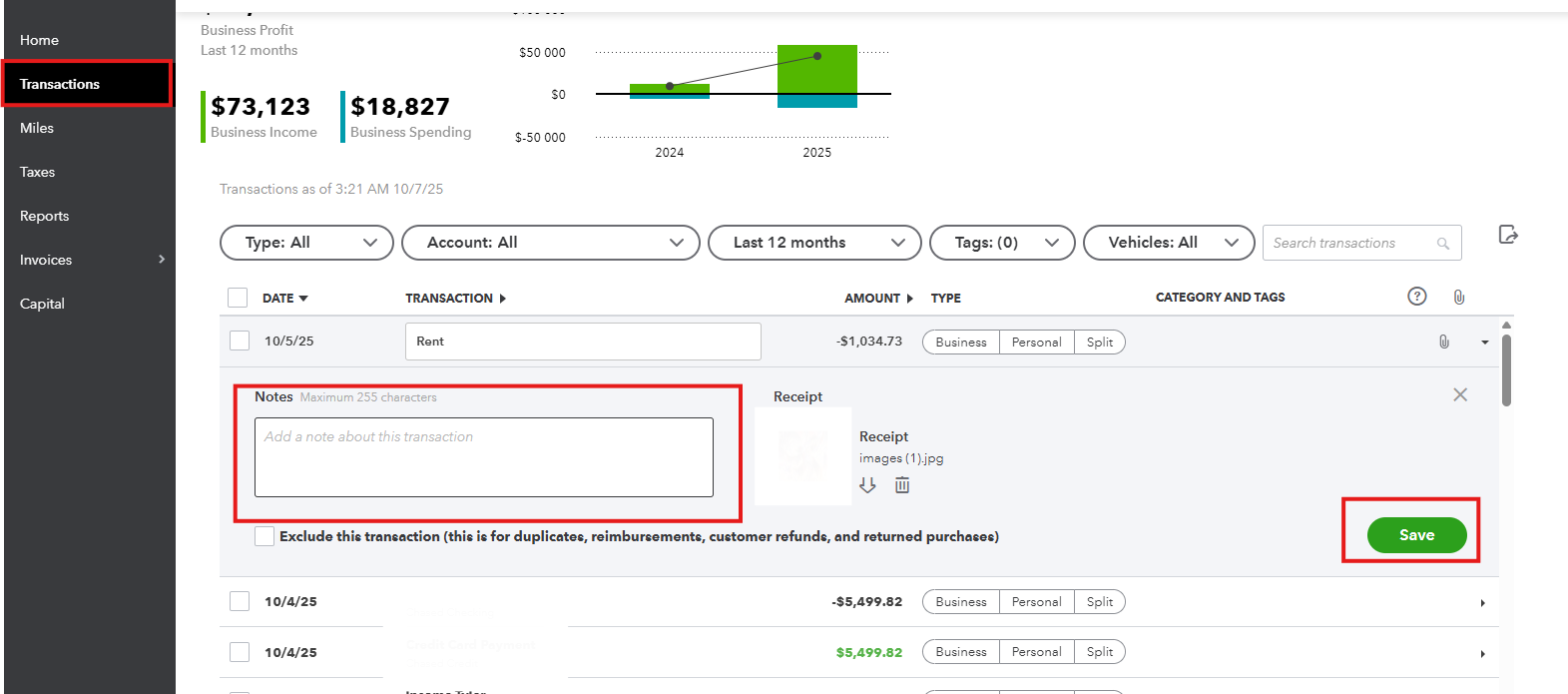The height and width of the screenshot is (694, 1568).
Task: Click the Notes text field
Action: pos(484,457)
